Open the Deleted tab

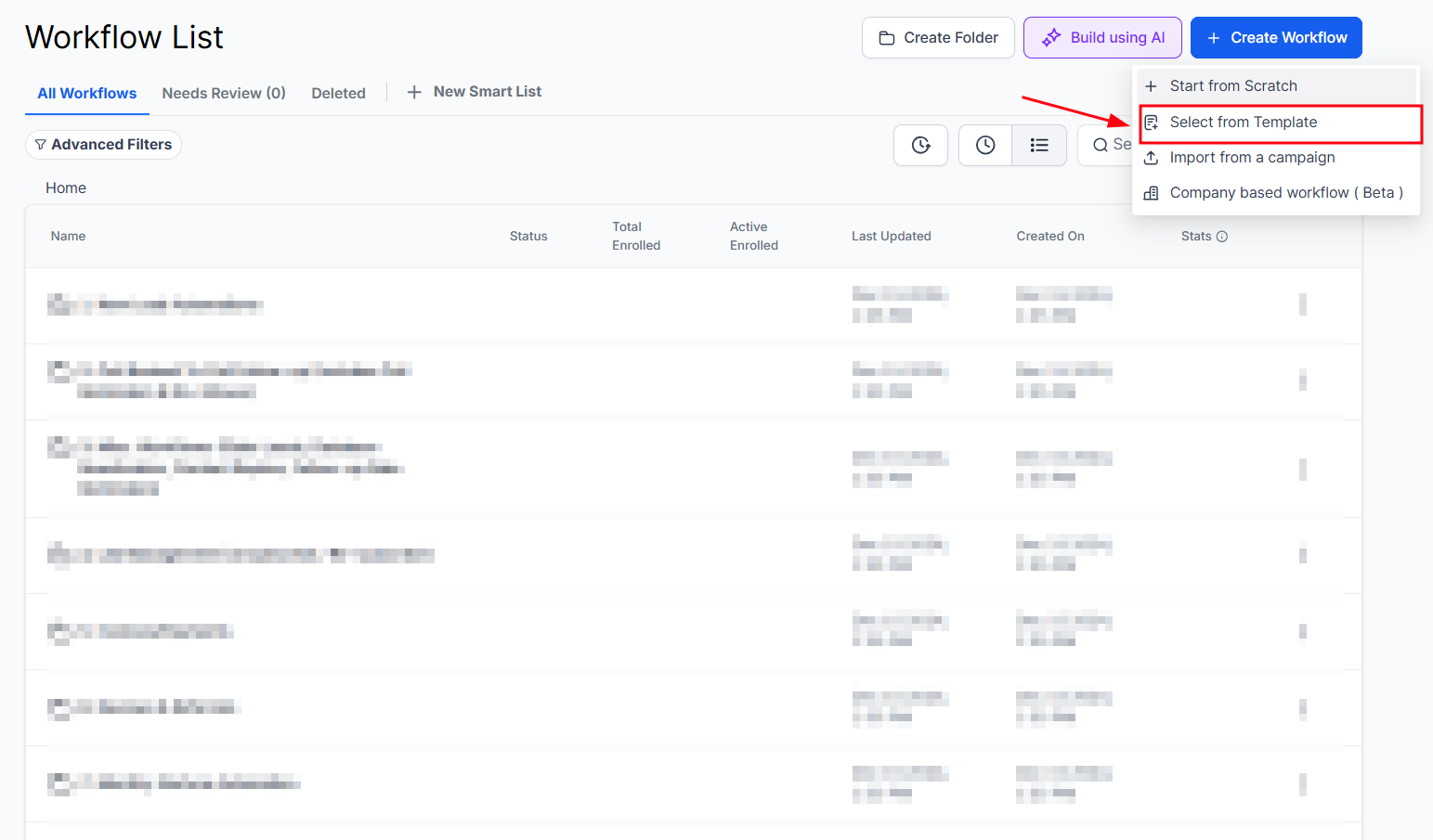[338, 93]
